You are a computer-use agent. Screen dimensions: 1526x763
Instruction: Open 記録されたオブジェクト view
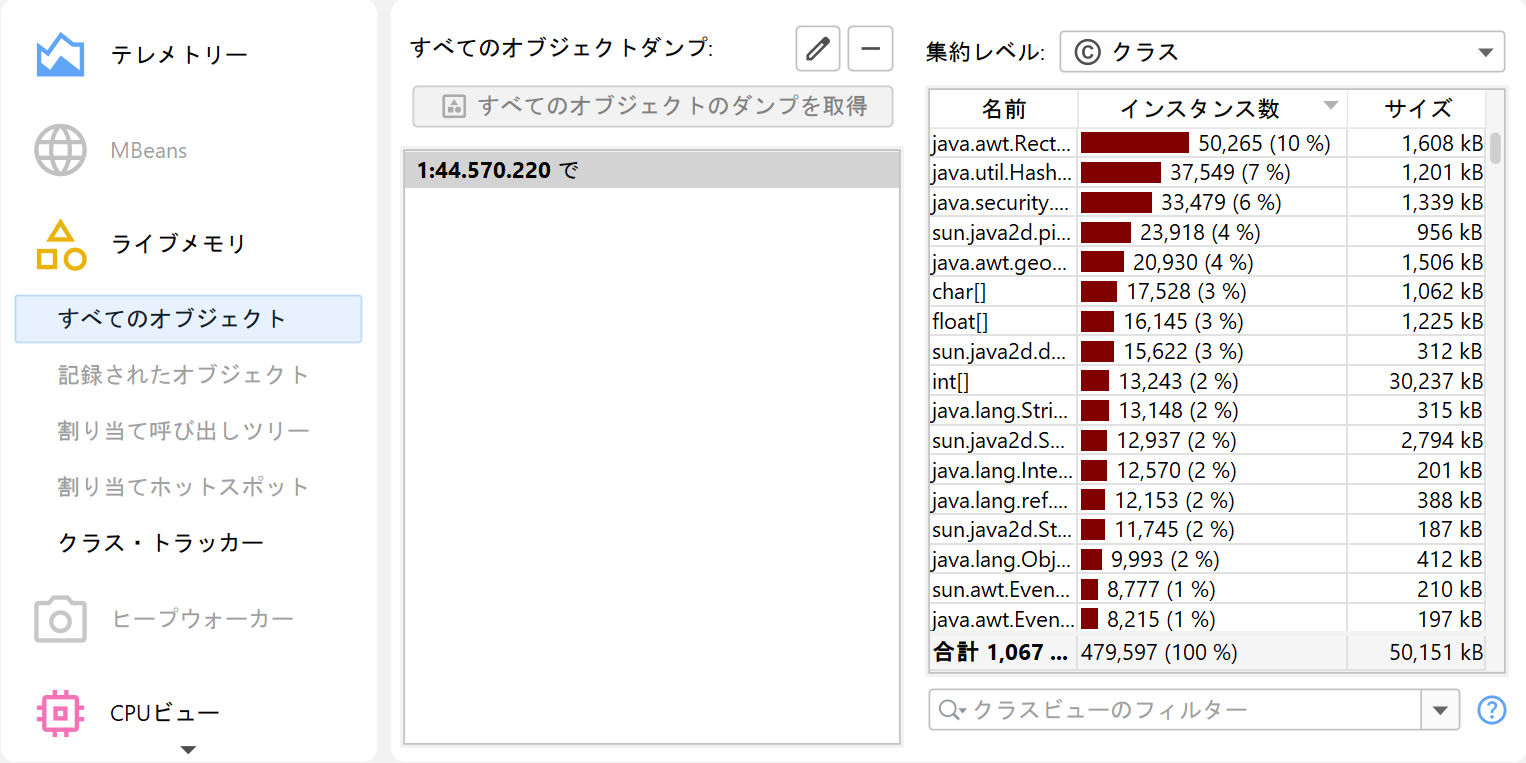tap(184, 375)
